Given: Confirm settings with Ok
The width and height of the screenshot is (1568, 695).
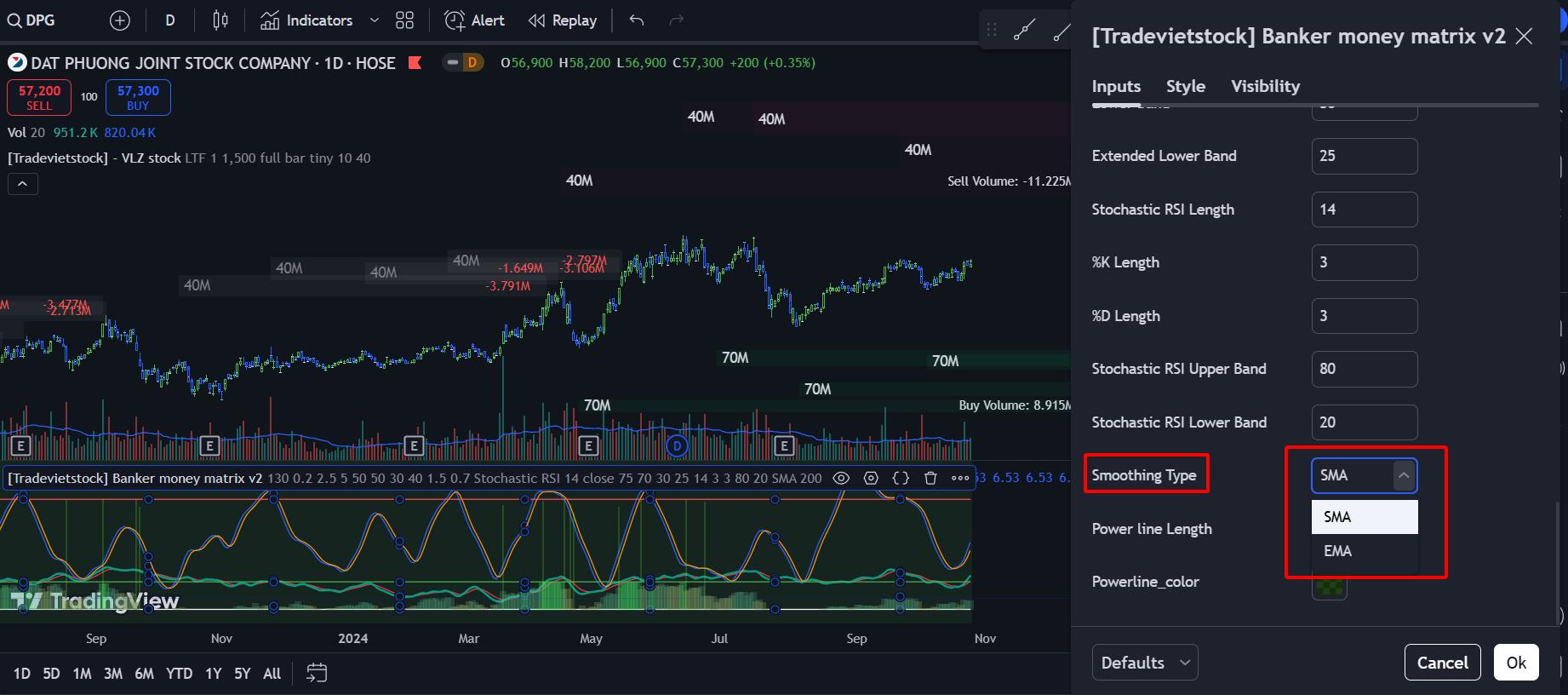Looking at the screenshot, I should [x=1516, y=663].
